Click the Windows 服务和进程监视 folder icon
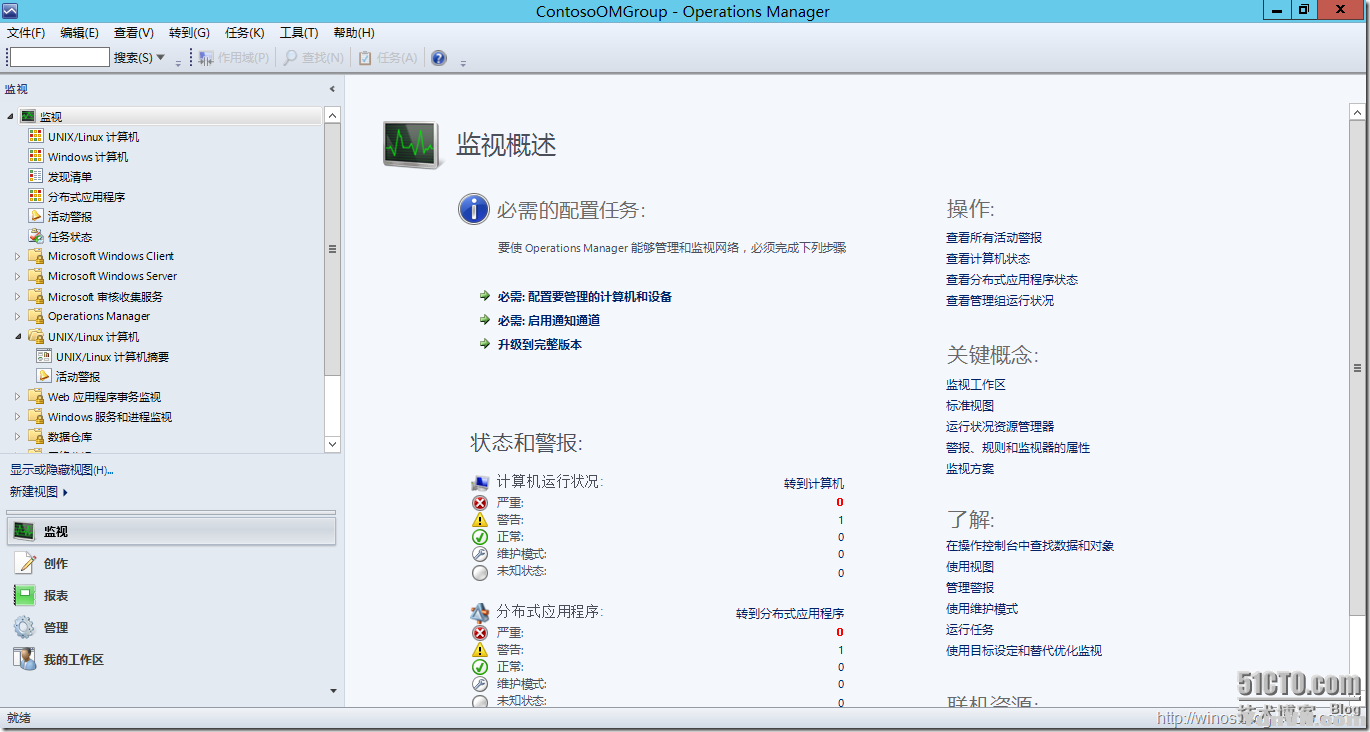Image resolution: width=1370 pixels, height=732 pixels. (x=36, y=417)
